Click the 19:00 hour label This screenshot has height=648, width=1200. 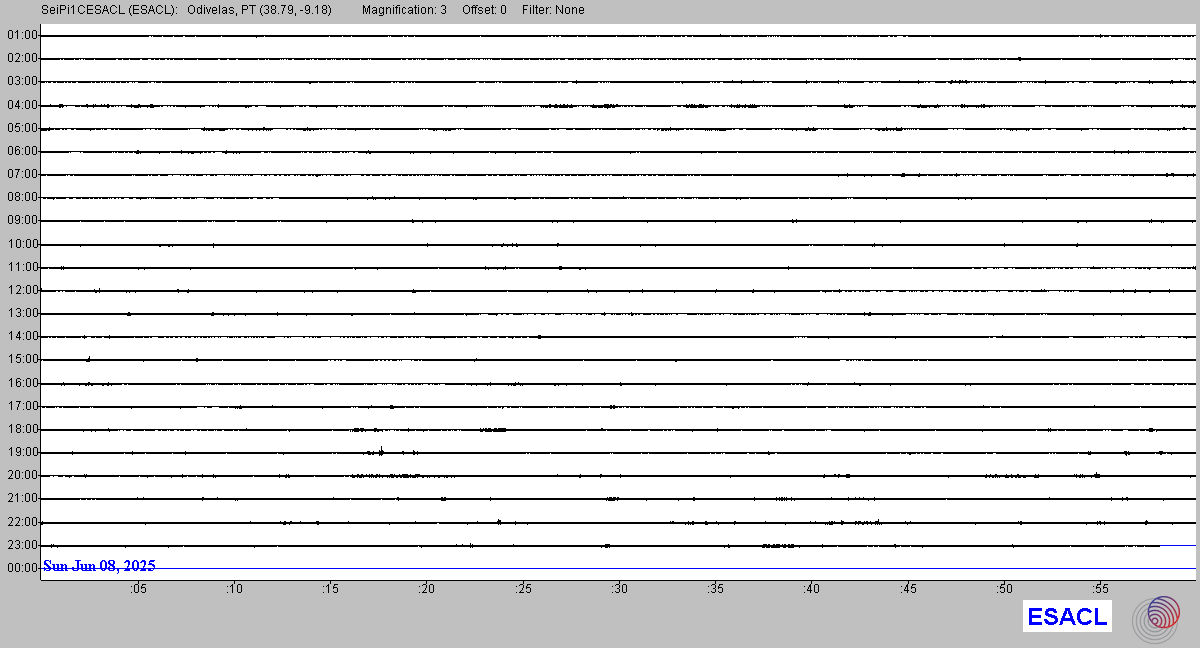(x=22, y=452)
